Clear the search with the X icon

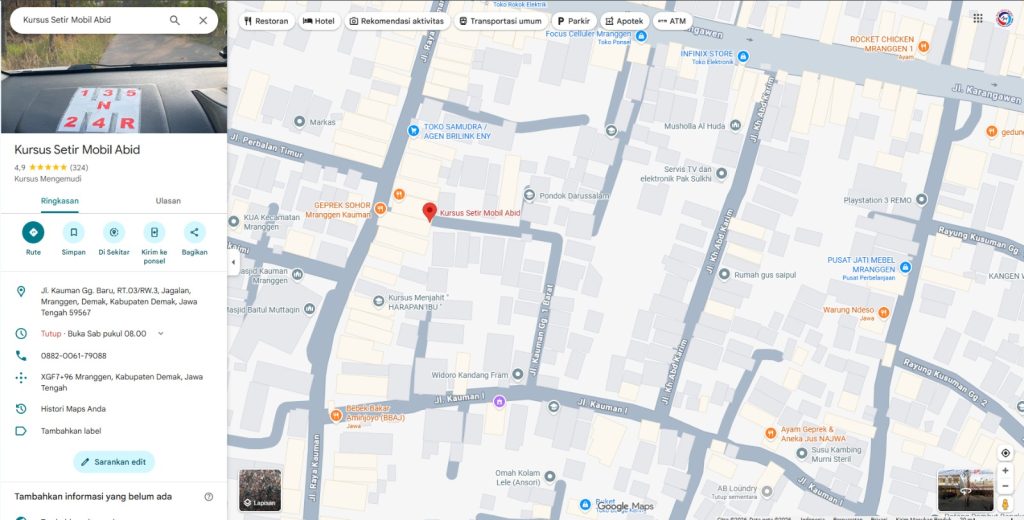coord(203,20)
